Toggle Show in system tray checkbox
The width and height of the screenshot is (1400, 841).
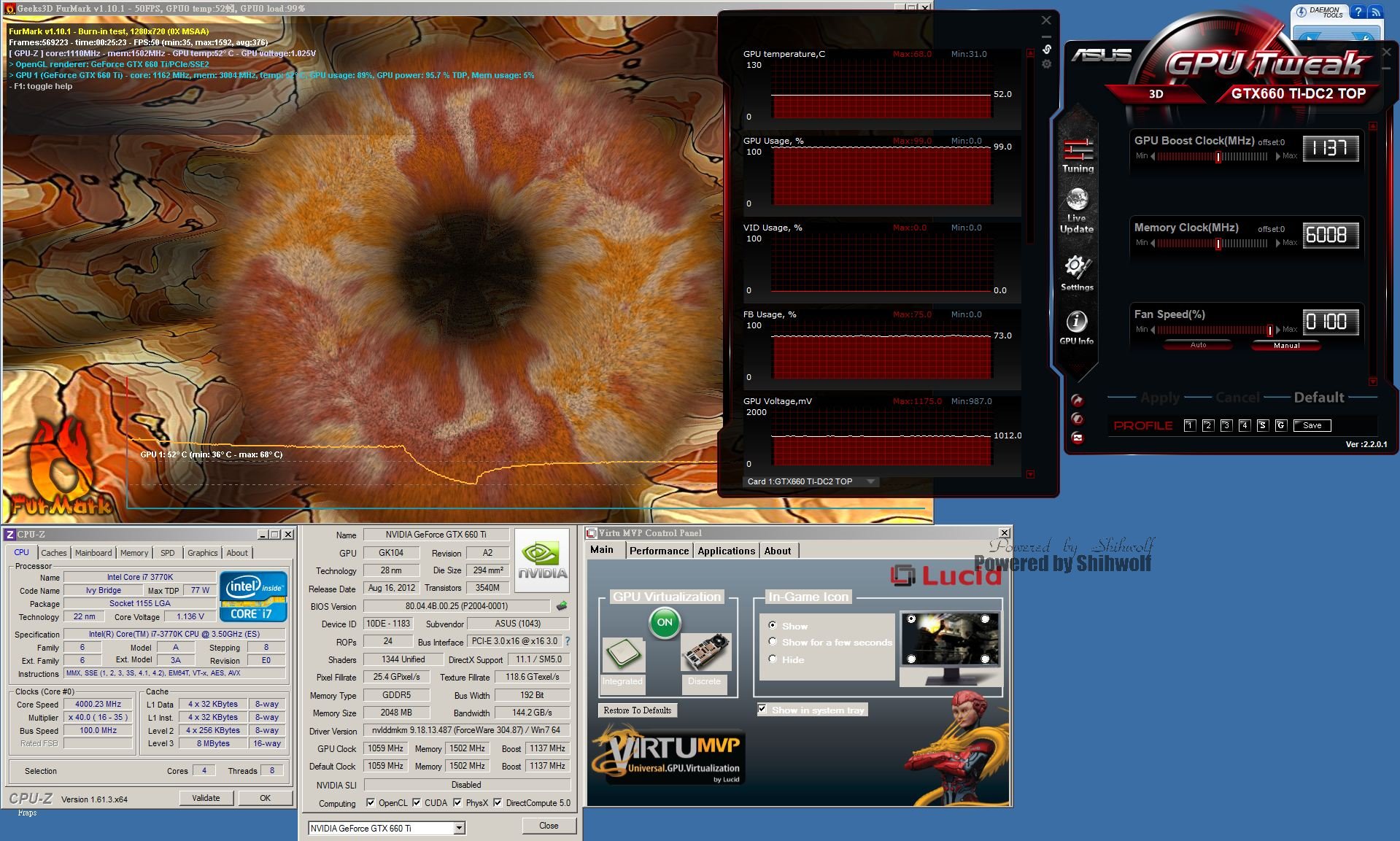coord(762,709)
